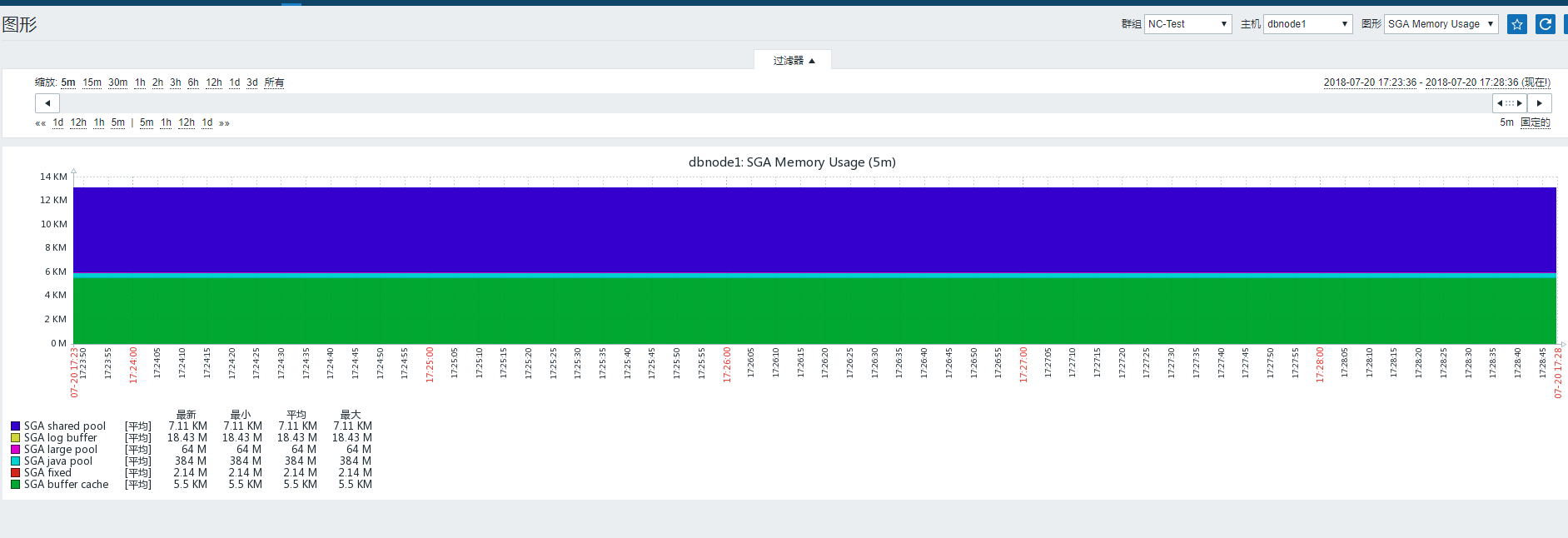Screen dimensions: 1568x538
Task: Click the end date 2018-07-20 17:28:36
Action: tap(1471, 82)
